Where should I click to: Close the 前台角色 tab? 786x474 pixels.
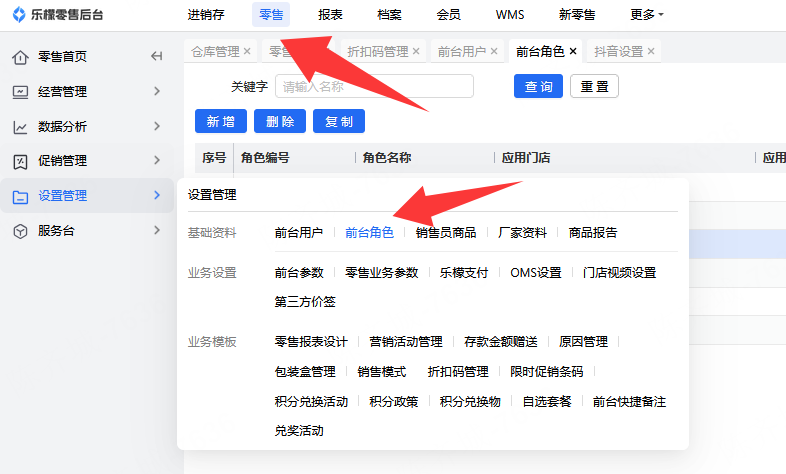(573, 51)
